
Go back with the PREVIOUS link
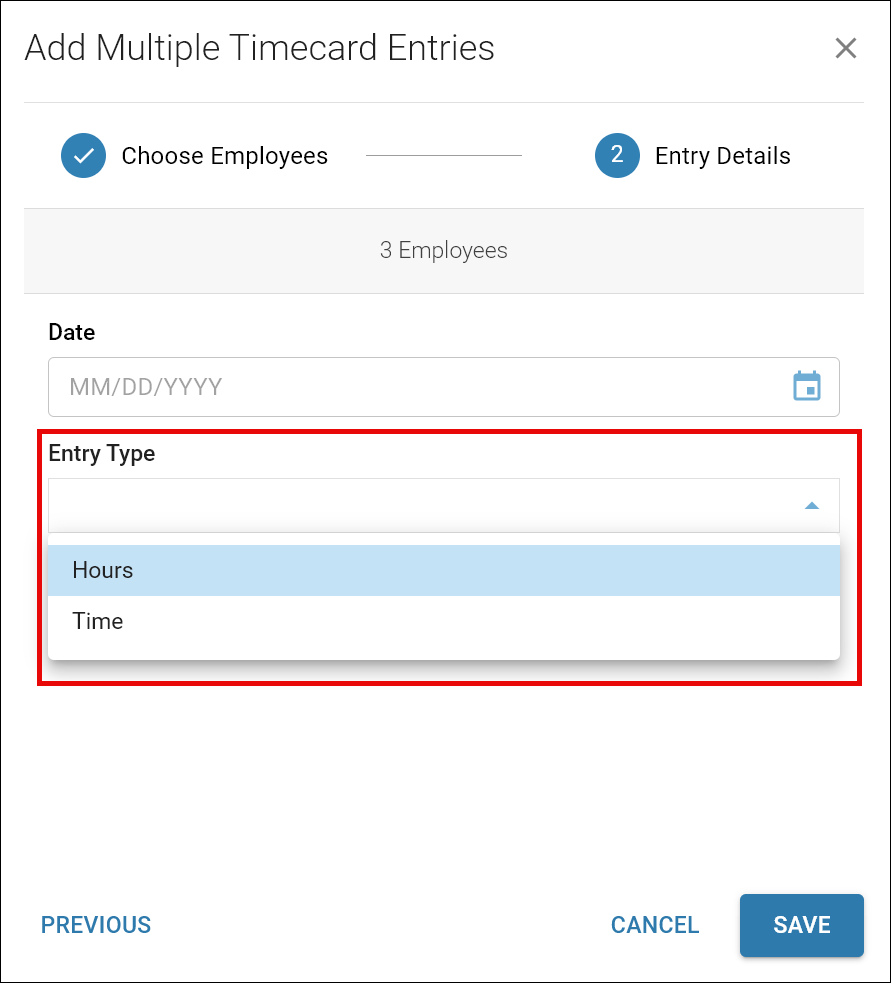(x=96, y=925)
